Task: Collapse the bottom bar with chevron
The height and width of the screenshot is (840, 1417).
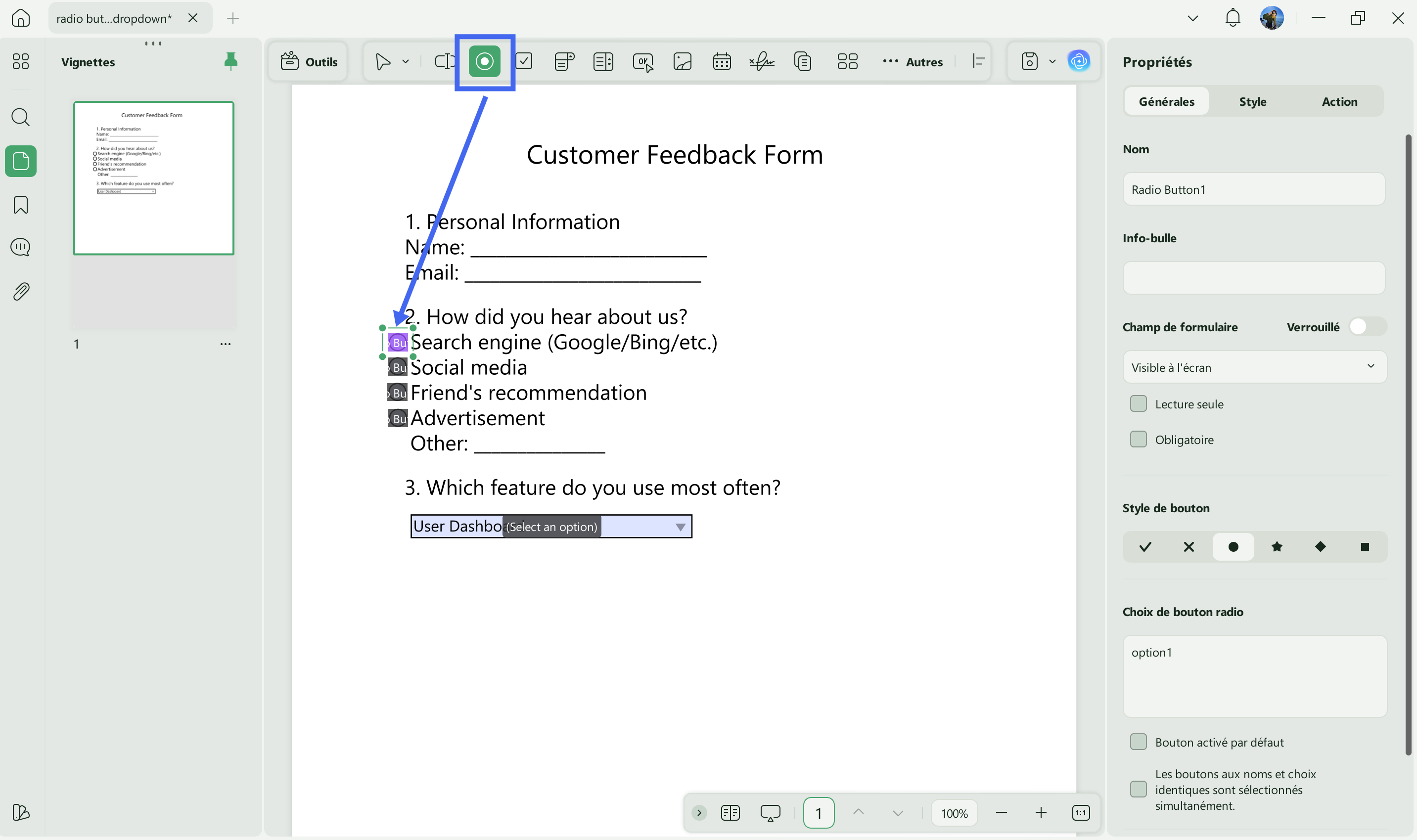Action: coord(699,813)
